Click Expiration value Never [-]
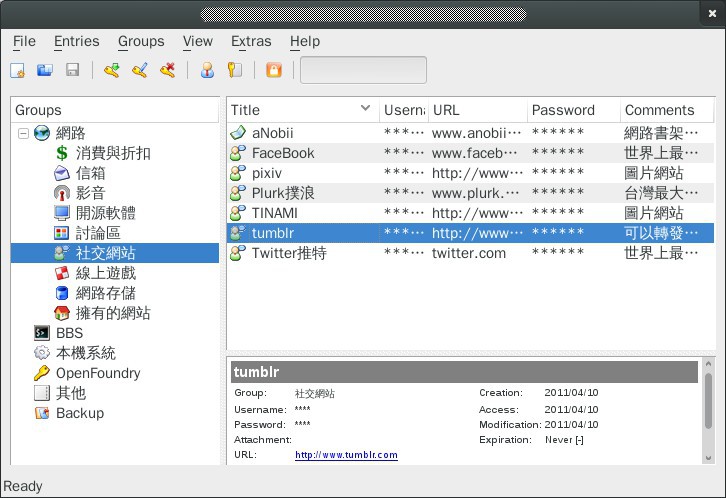The image size is (726, 498). click(x=564, y=440)
